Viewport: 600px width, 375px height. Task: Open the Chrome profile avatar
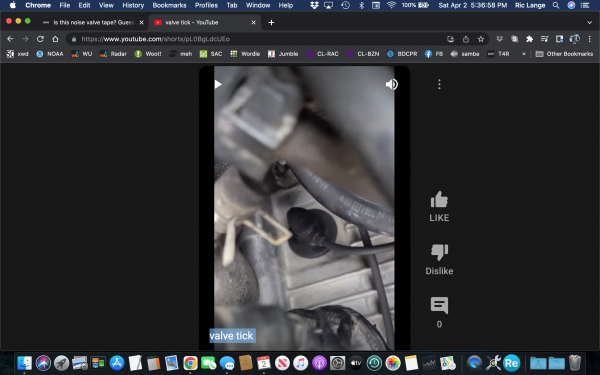[574, 39]
